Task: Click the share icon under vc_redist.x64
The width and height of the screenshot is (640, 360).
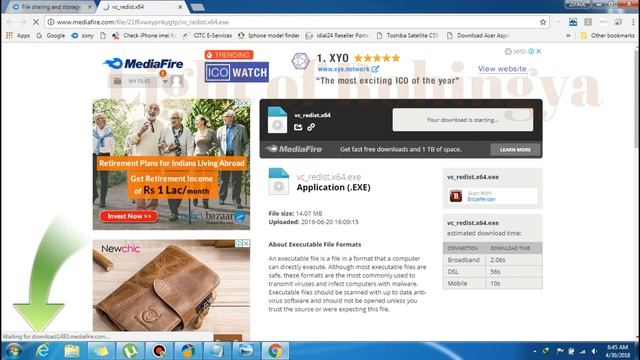Action: tap(298, 127)
